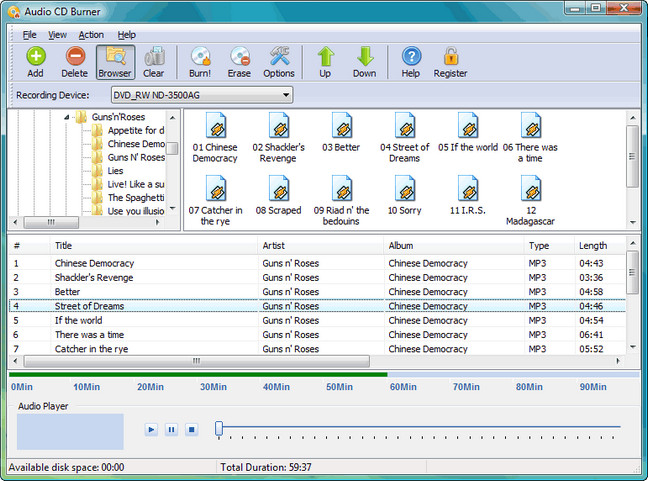Move track up with Up arrow
Screen dimensions: 648x481
(x=326, y=57)
